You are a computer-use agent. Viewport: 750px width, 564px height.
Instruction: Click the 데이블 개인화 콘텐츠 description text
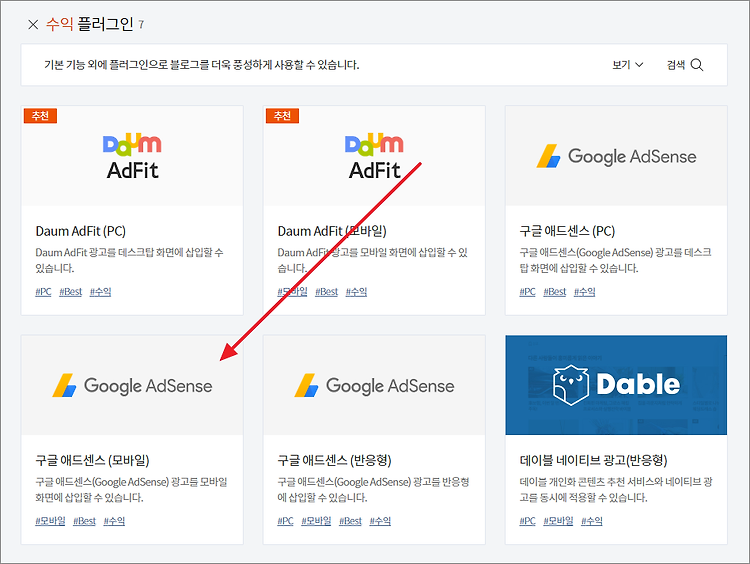coord(616,489)
